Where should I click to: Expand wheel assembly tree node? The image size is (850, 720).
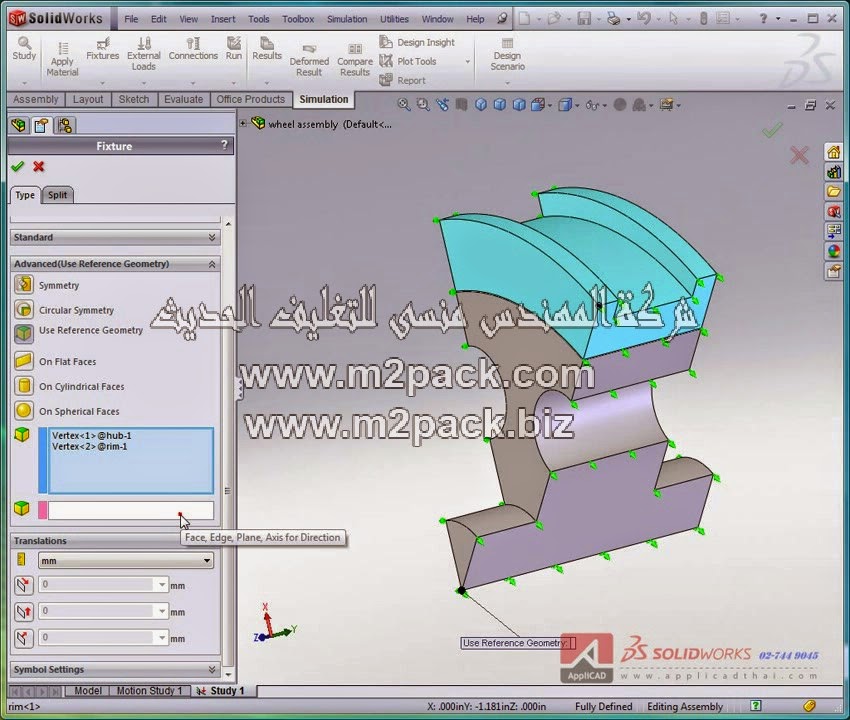point(243,124)
